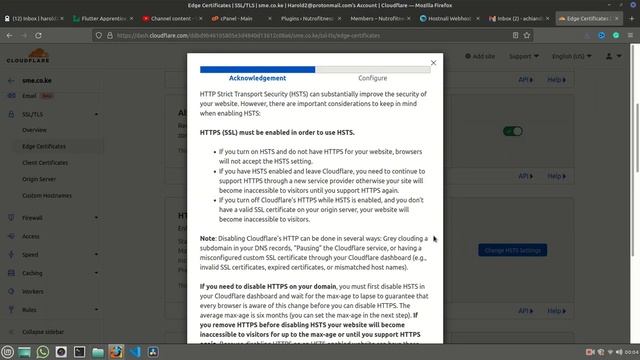Screen dimensions: 640x360
Task: Switch to the Channel content tab
Action: coord(172,18)
